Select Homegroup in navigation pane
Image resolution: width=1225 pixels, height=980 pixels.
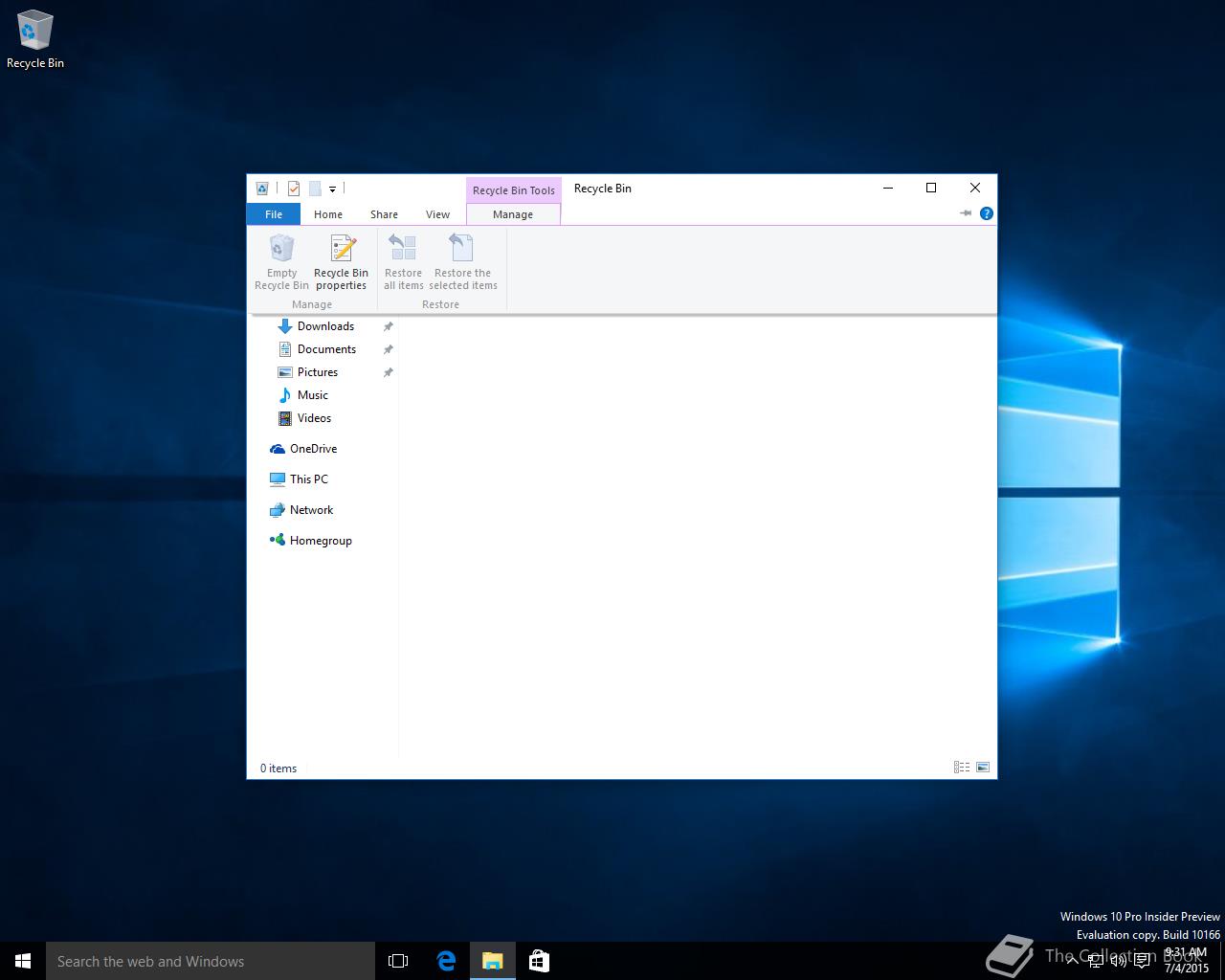(x=321, y=541)
